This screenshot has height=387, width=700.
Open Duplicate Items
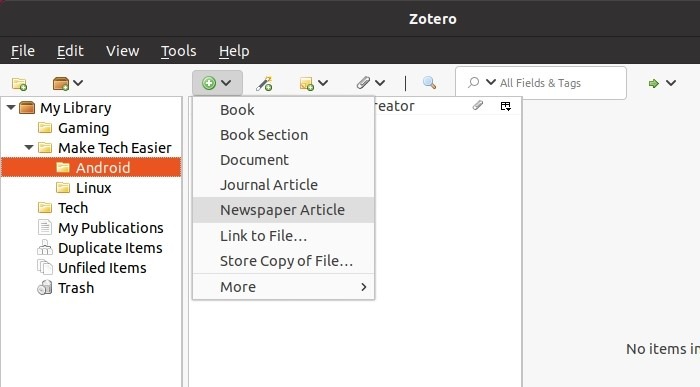click(110, 248)
